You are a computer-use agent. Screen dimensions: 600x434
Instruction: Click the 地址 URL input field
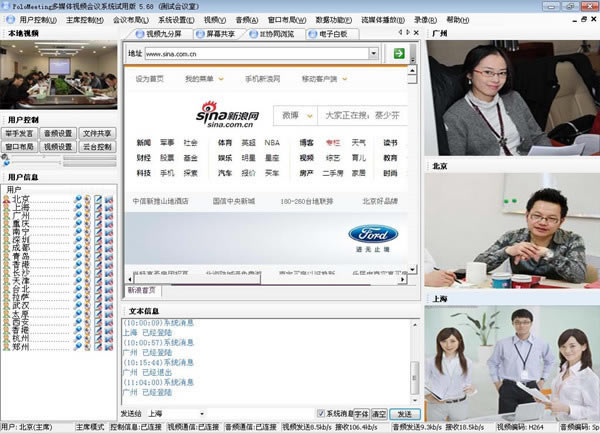(x=257, y=54)
